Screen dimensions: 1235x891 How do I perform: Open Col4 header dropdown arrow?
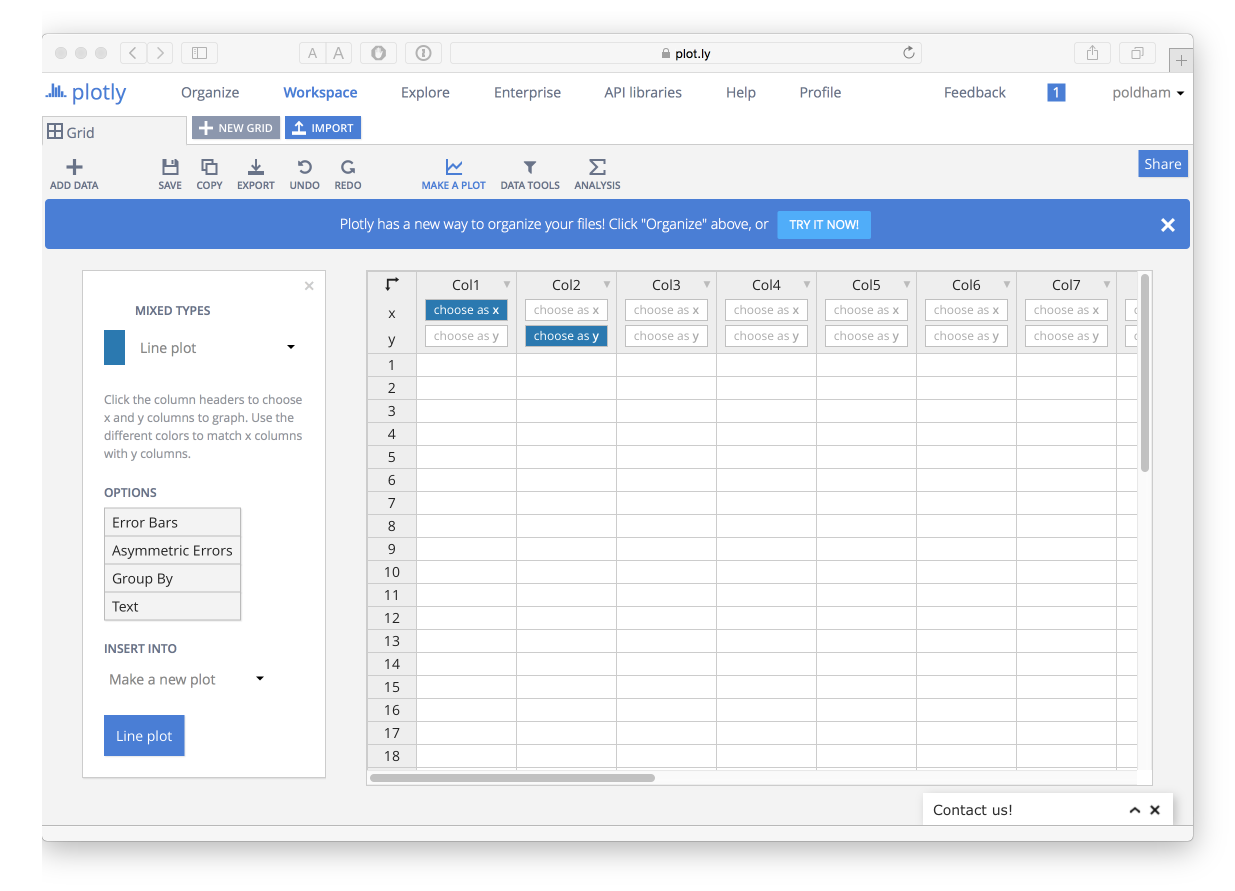point(807,285)
